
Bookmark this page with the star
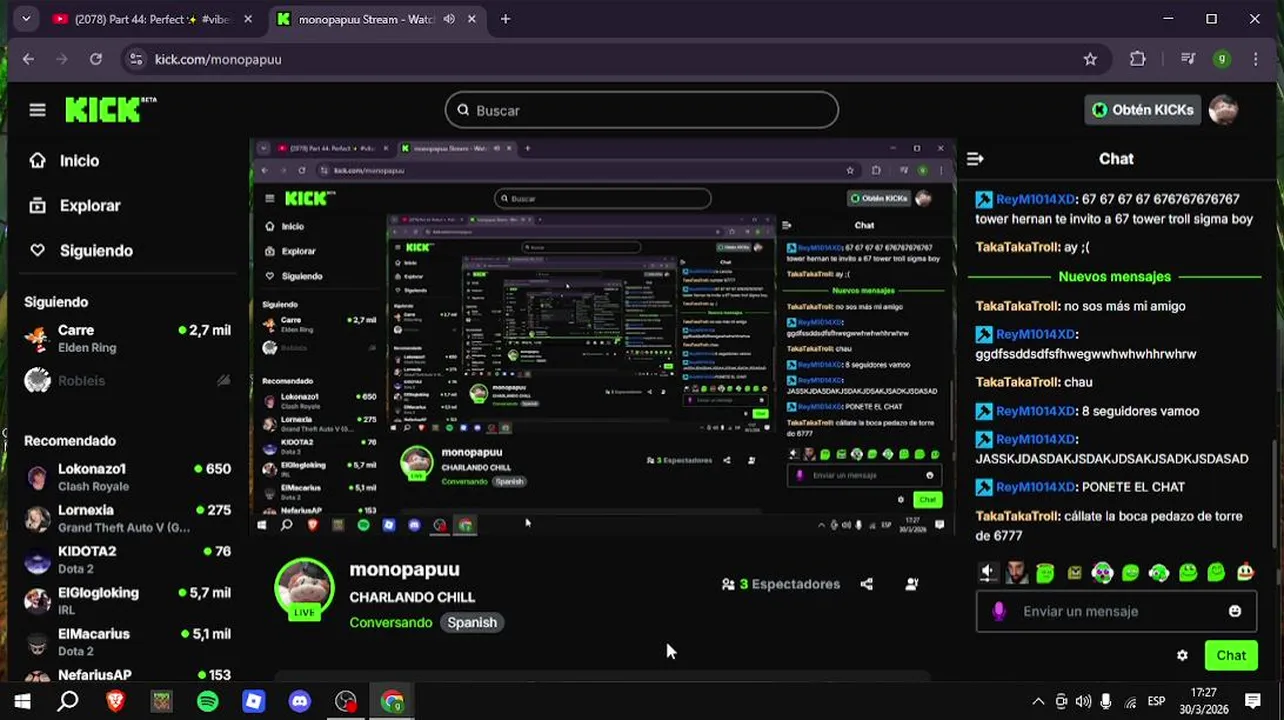point(1090,59)
